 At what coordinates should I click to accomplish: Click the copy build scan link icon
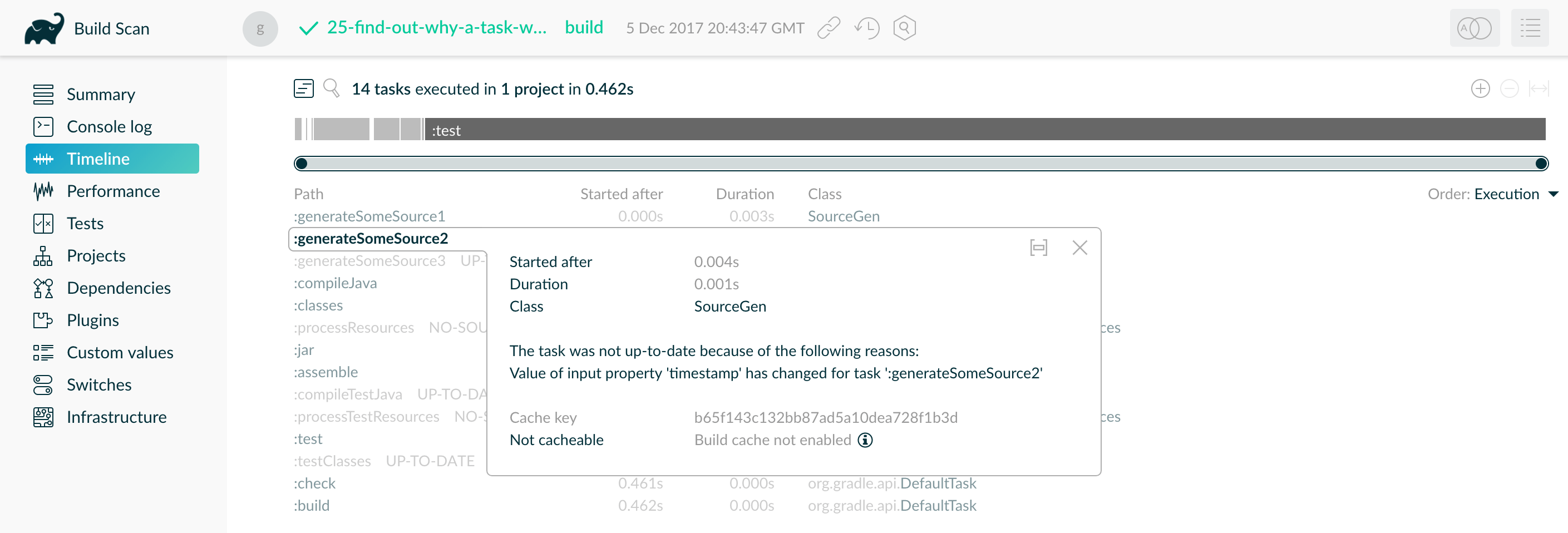coord(829,28)
